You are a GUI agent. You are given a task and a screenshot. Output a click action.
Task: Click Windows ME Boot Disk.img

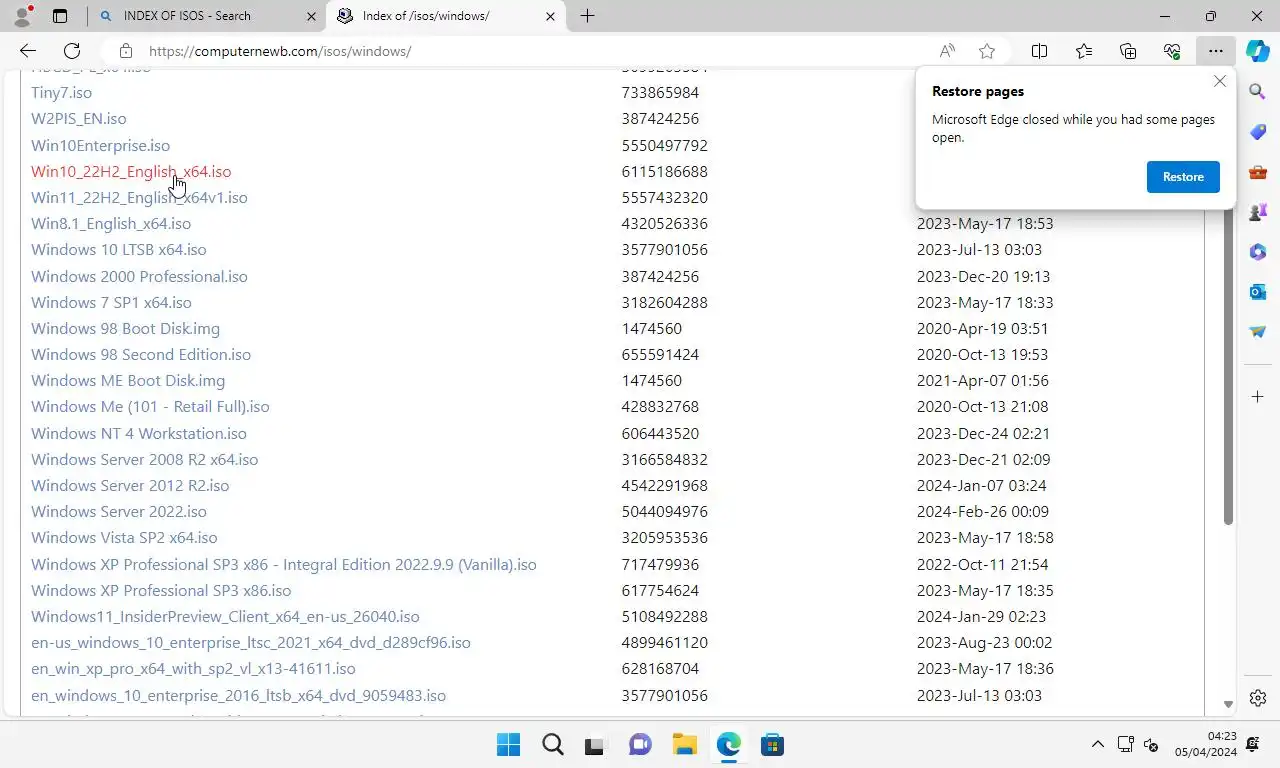click(x=128, y=380)
